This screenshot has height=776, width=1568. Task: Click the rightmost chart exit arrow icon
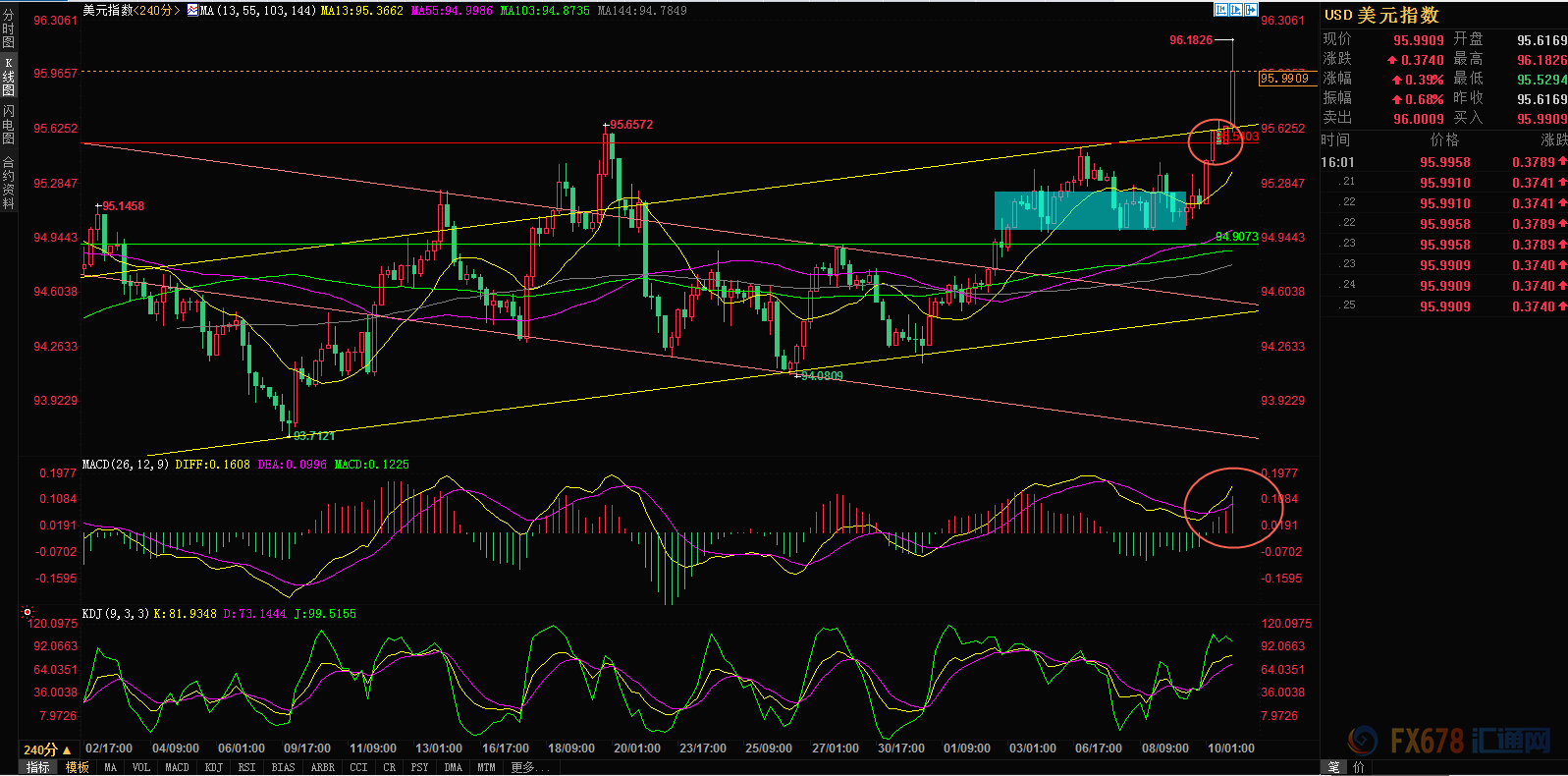tap(1251, 10)
